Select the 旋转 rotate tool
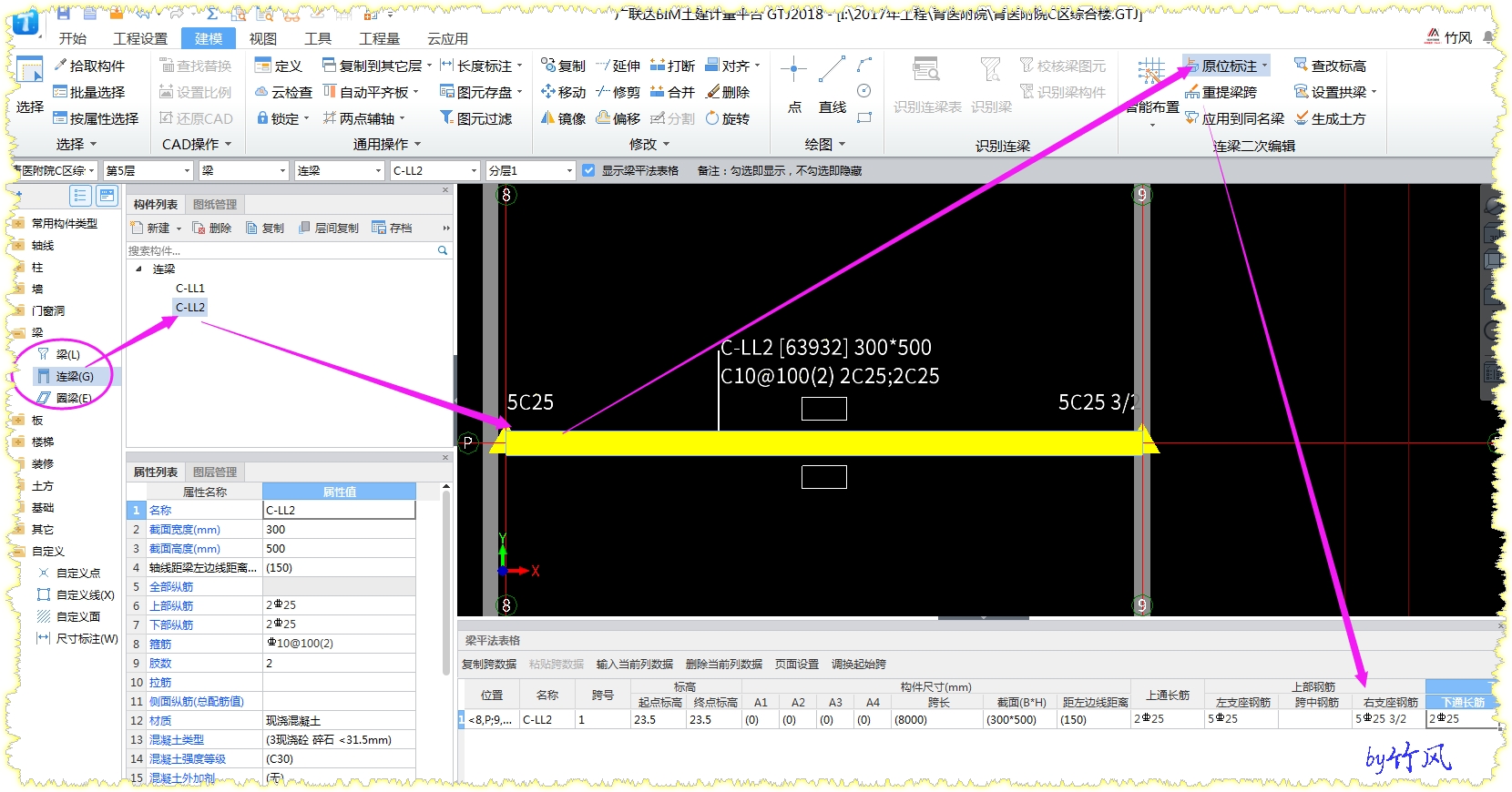This screenshot has width=1512, height=792. [x=727, y=118]
